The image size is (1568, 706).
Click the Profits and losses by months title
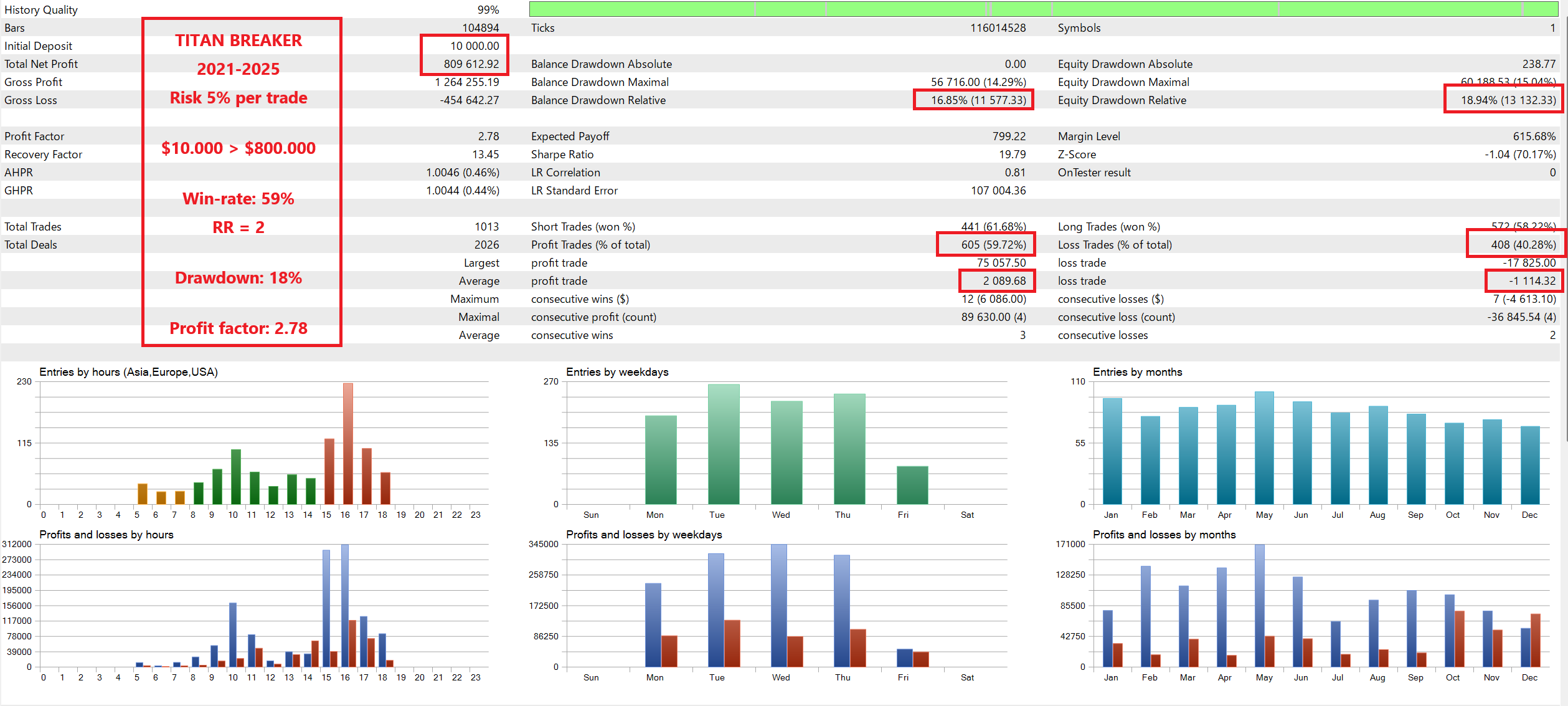1164,535
